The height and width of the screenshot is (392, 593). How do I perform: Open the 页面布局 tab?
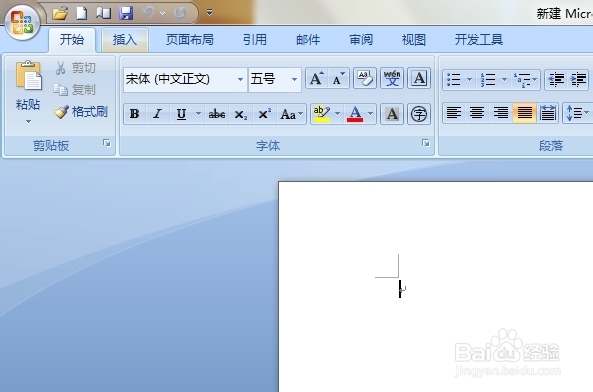(x=189, y=40)
